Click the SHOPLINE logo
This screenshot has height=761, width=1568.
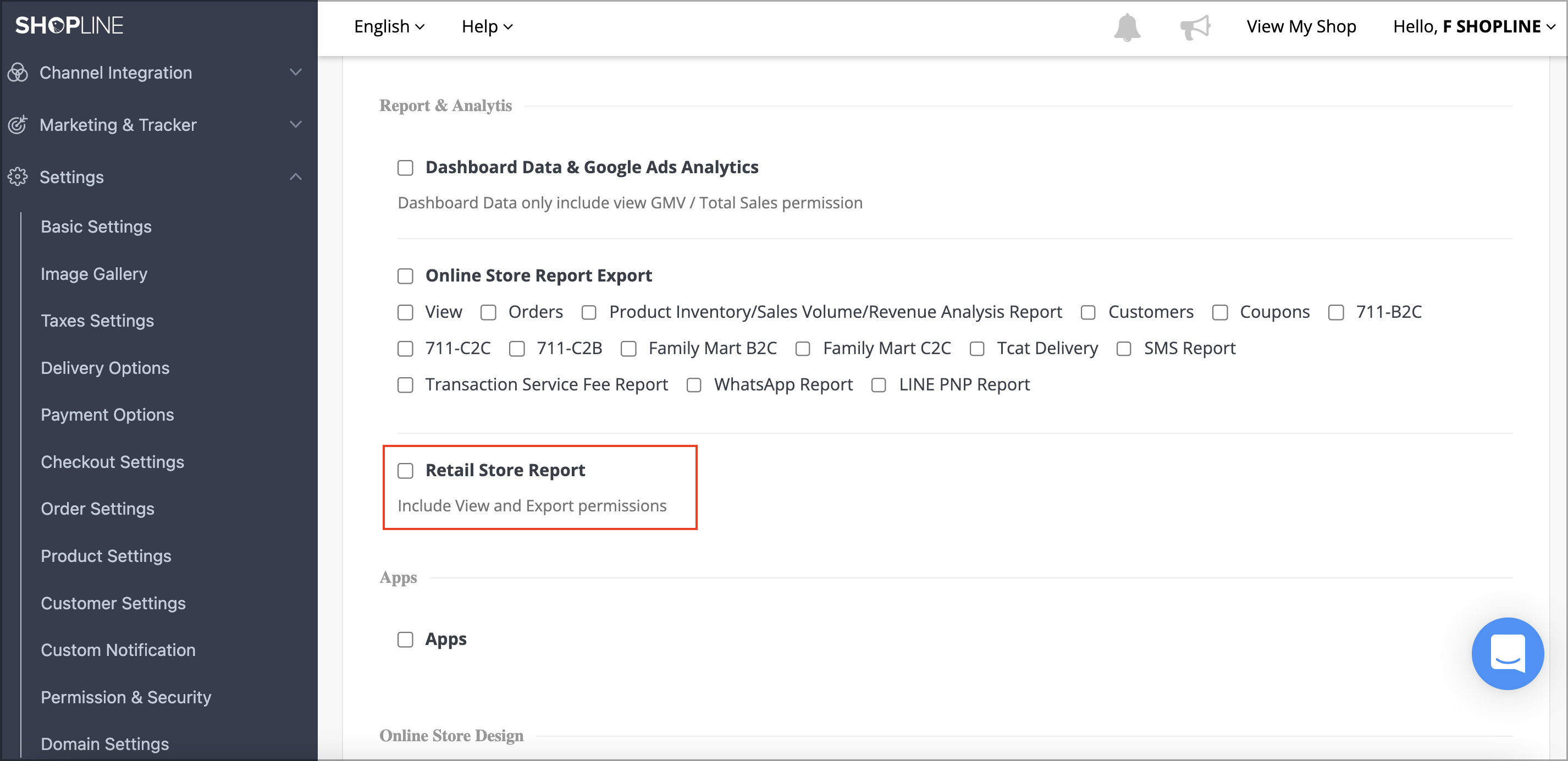tap(69, 26)
